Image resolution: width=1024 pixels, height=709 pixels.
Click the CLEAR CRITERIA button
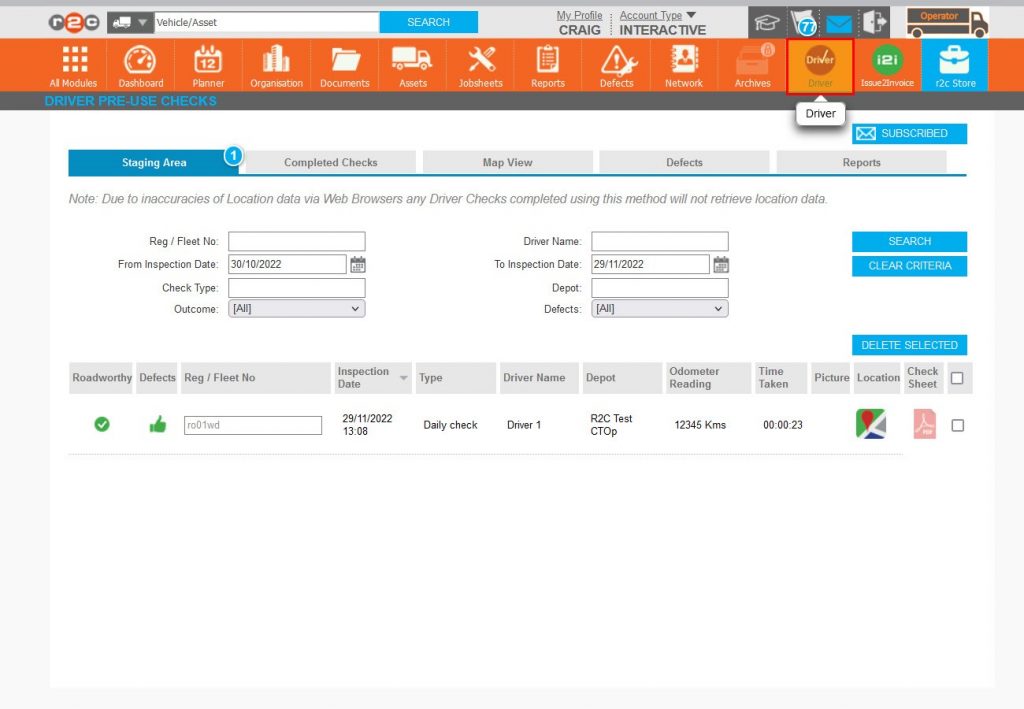coord(908,265)
